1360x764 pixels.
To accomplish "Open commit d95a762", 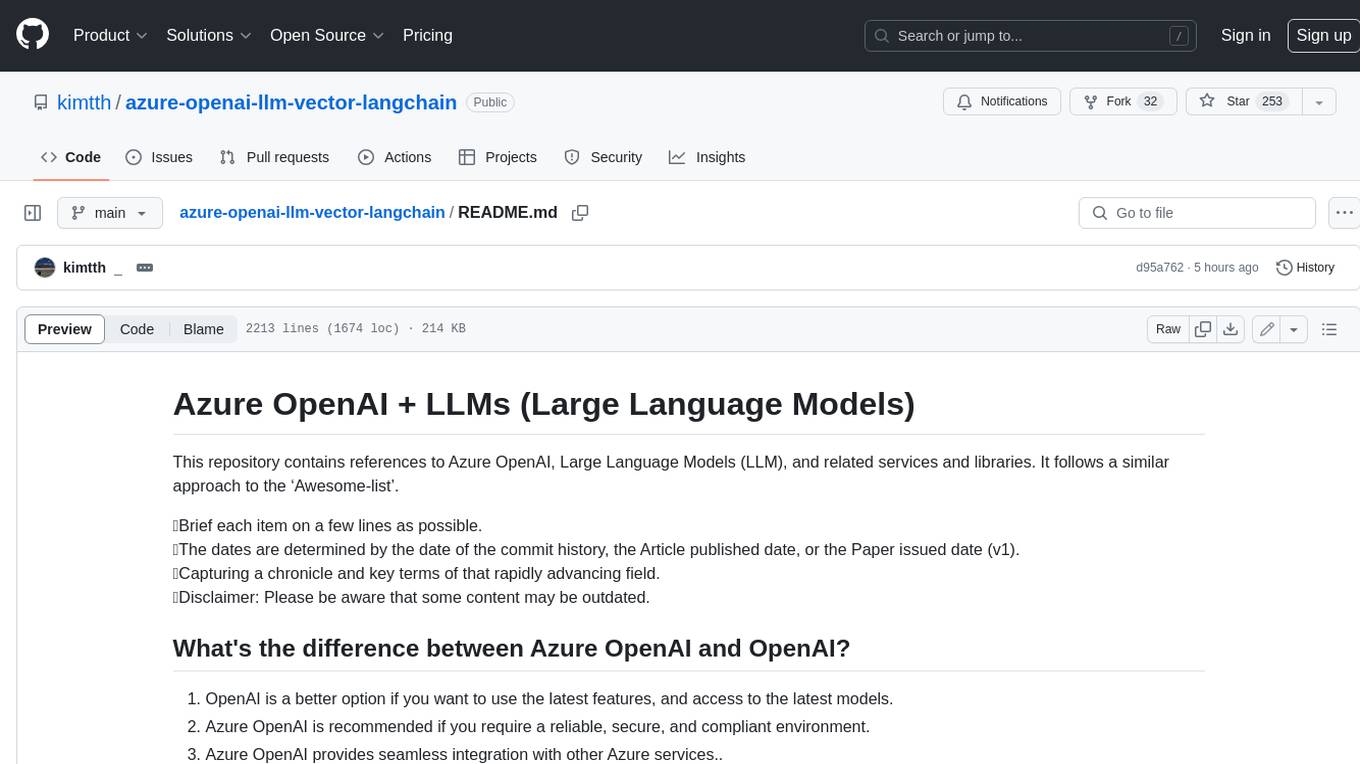I will (x=1159, y=268).
